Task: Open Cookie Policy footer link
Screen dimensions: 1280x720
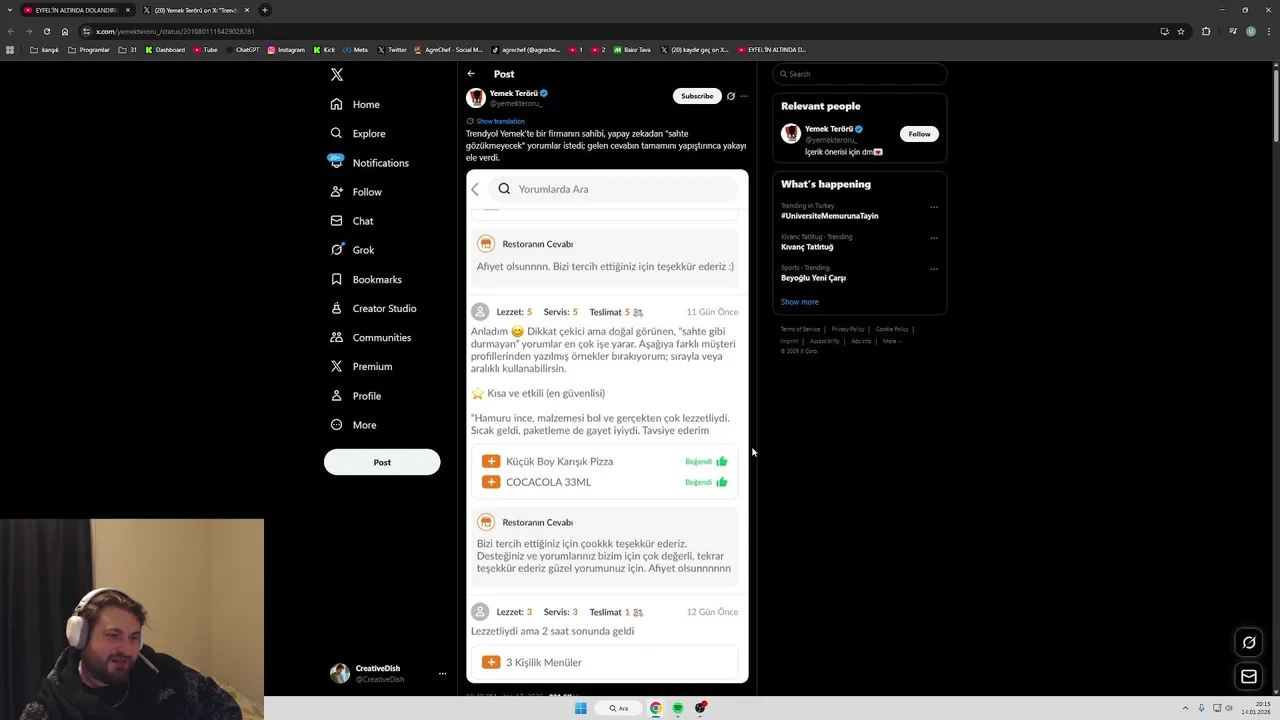Action: [892, 329]
